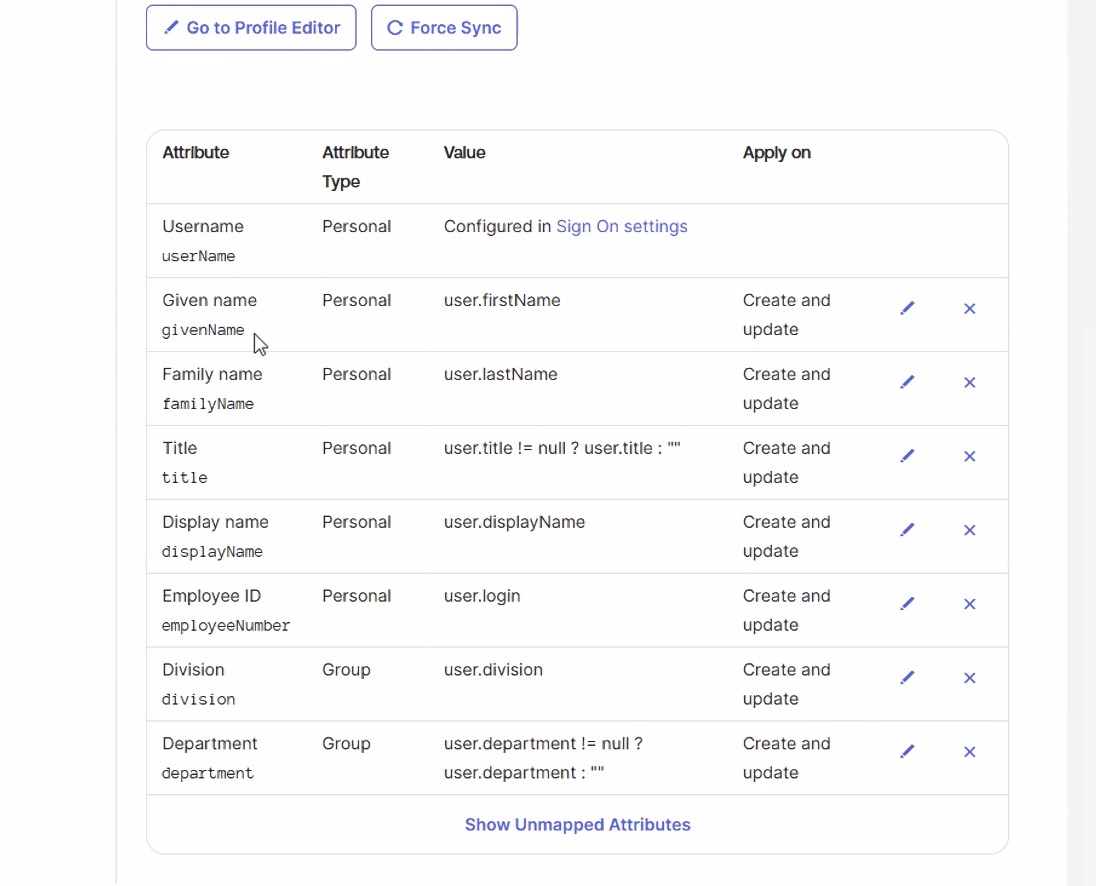Select the Value column header
Viewport: 1096px width, 886px height.
tap(464, 152)
